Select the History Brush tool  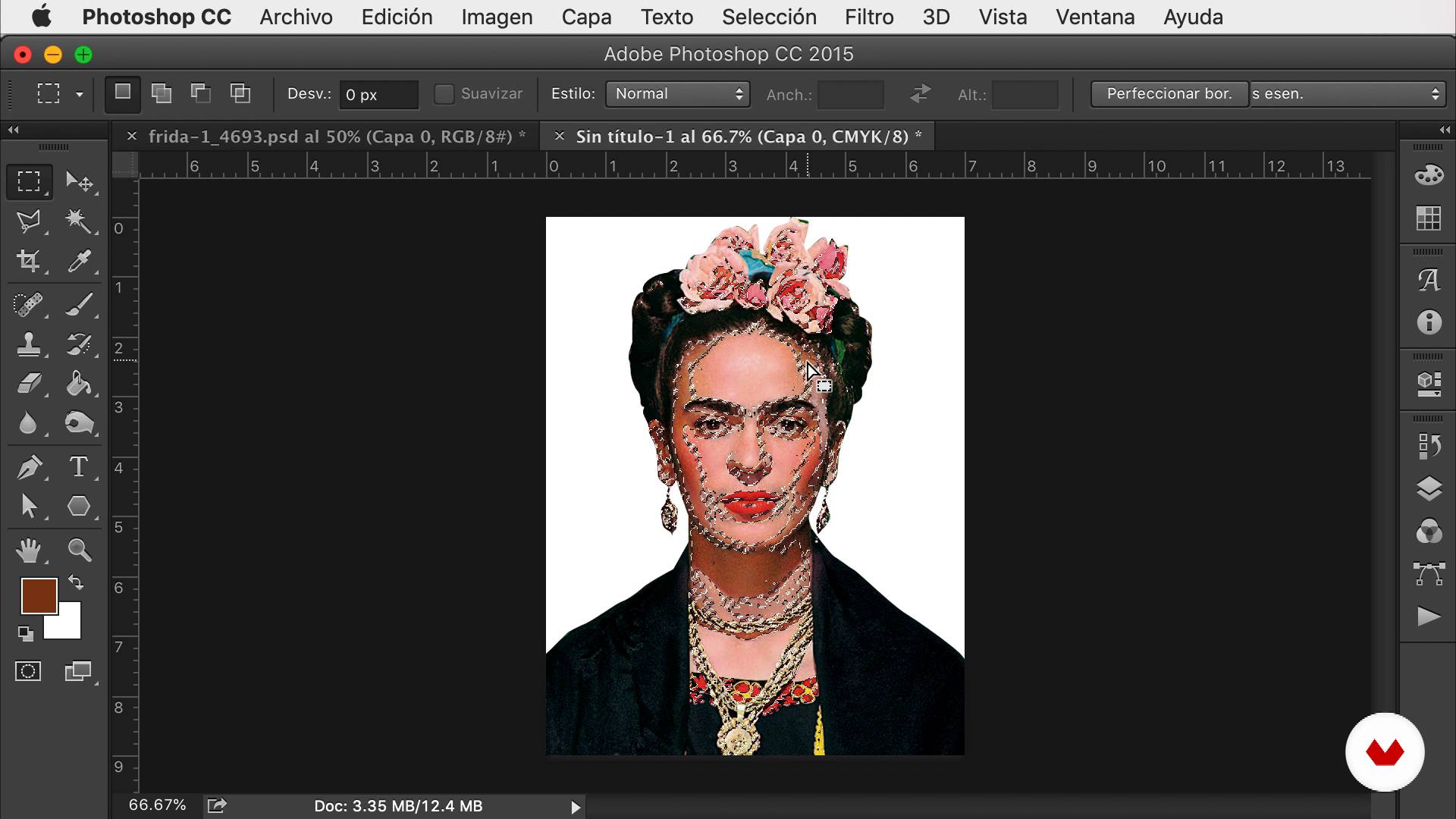(x=79, y=344)
